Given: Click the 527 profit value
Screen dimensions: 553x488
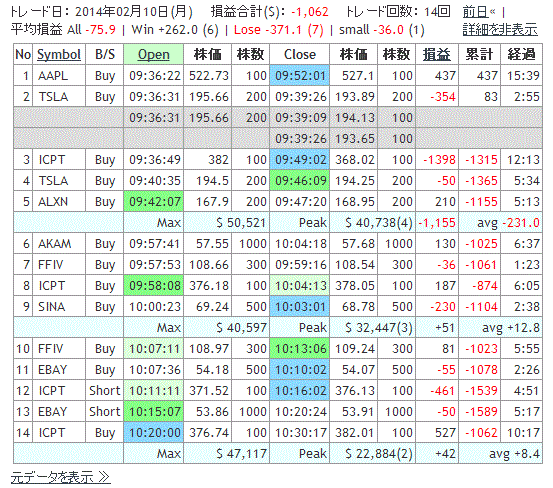Looking at the screenshot, I should [445, 432].
